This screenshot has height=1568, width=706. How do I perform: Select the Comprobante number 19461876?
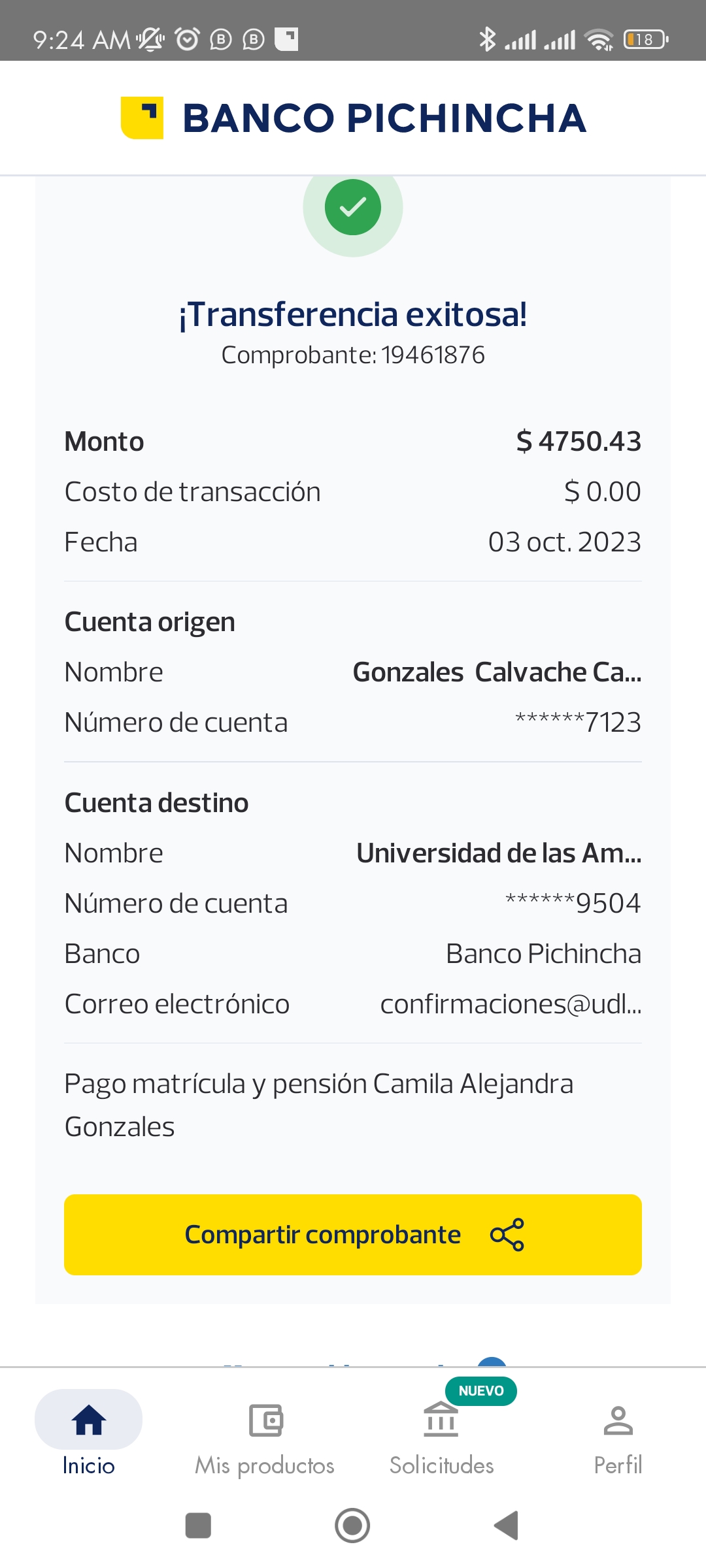point(433,355)
